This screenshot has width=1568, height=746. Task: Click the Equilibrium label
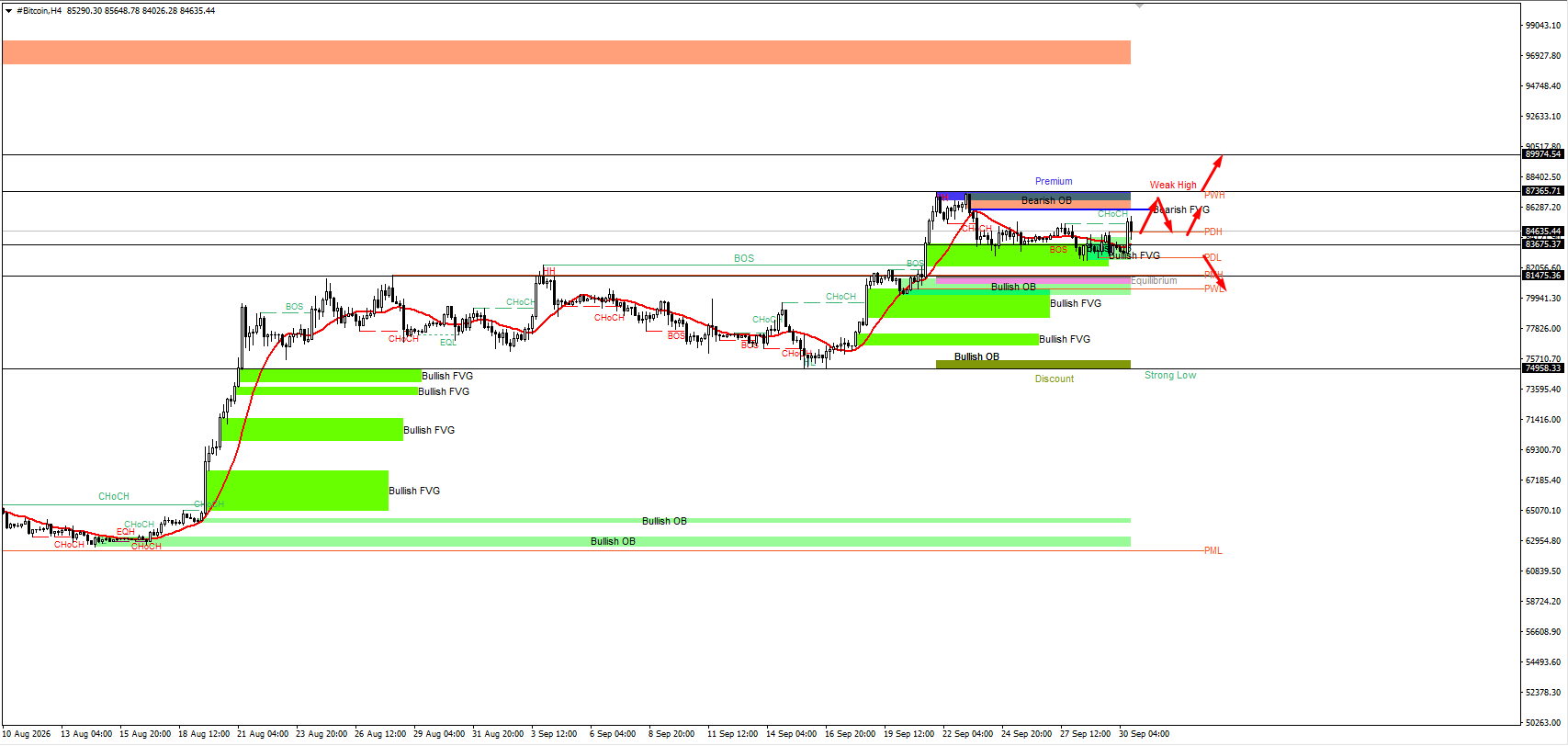[x=1154, y=281]
